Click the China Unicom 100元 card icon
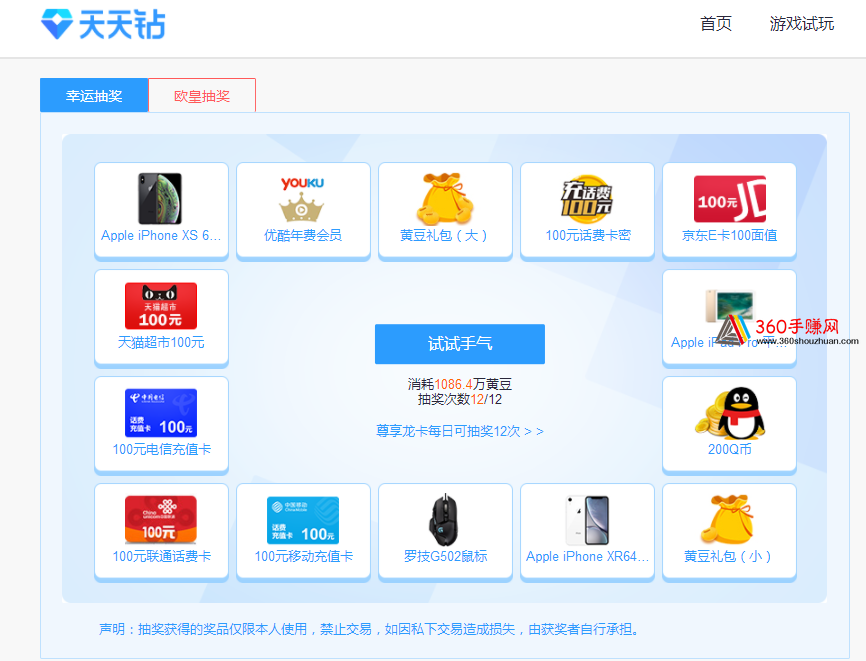The width and height of the screenshot is (866, 661). pyautogui.click(x=161, y=520)
